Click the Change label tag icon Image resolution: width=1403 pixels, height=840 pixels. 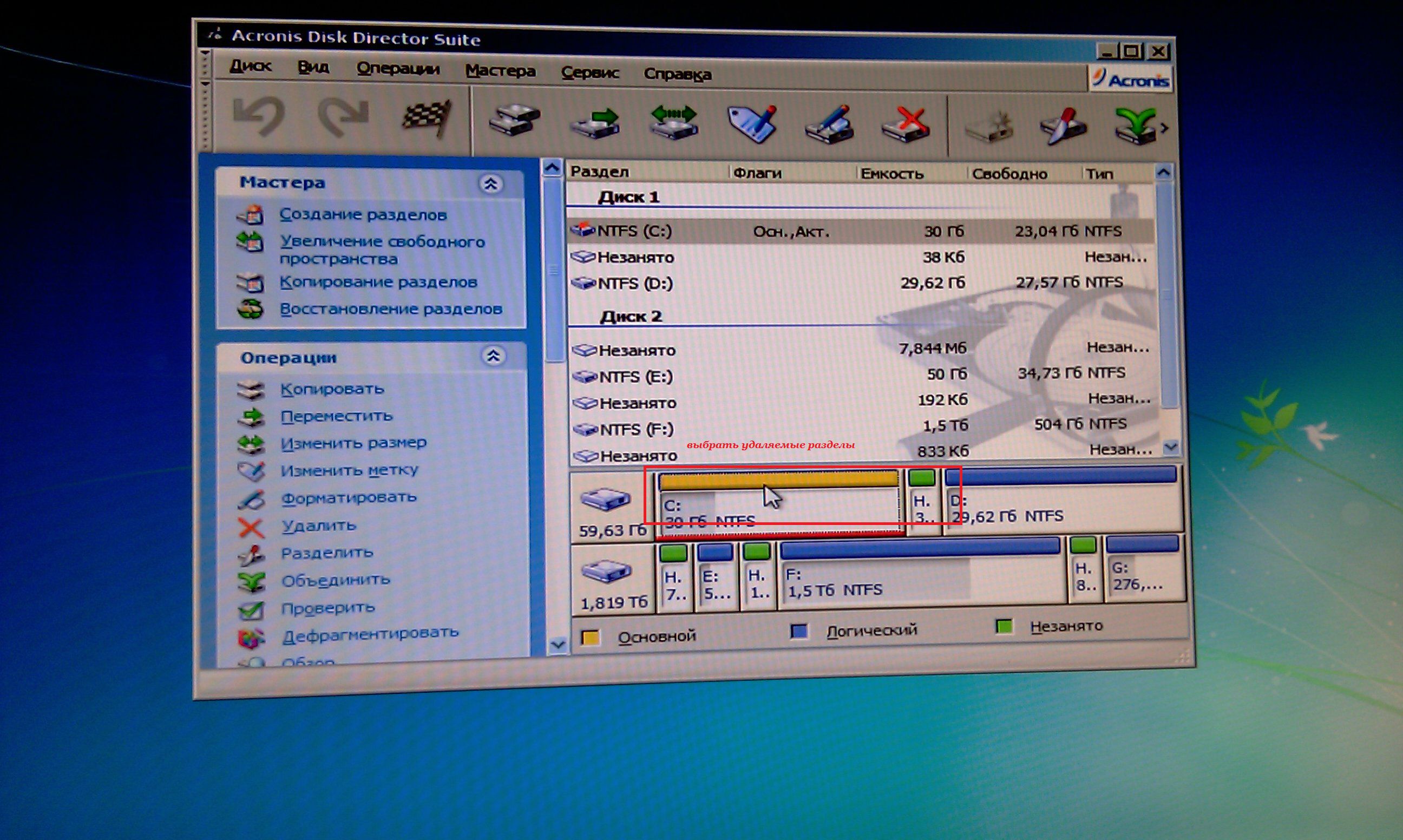click(752, 123)
